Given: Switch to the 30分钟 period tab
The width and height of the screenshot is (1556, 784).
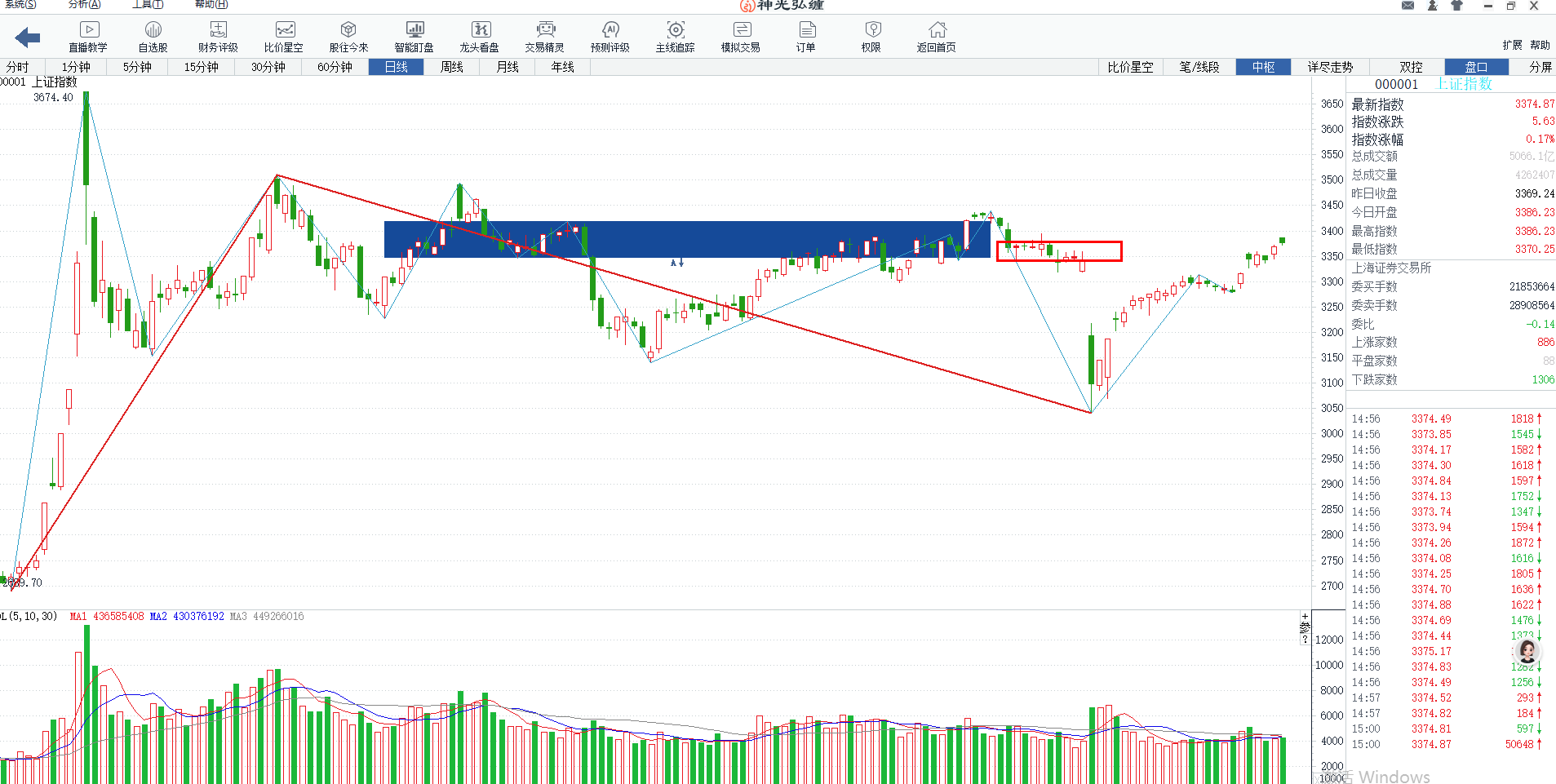Looking at the screenshot, I should click(268, 67).
